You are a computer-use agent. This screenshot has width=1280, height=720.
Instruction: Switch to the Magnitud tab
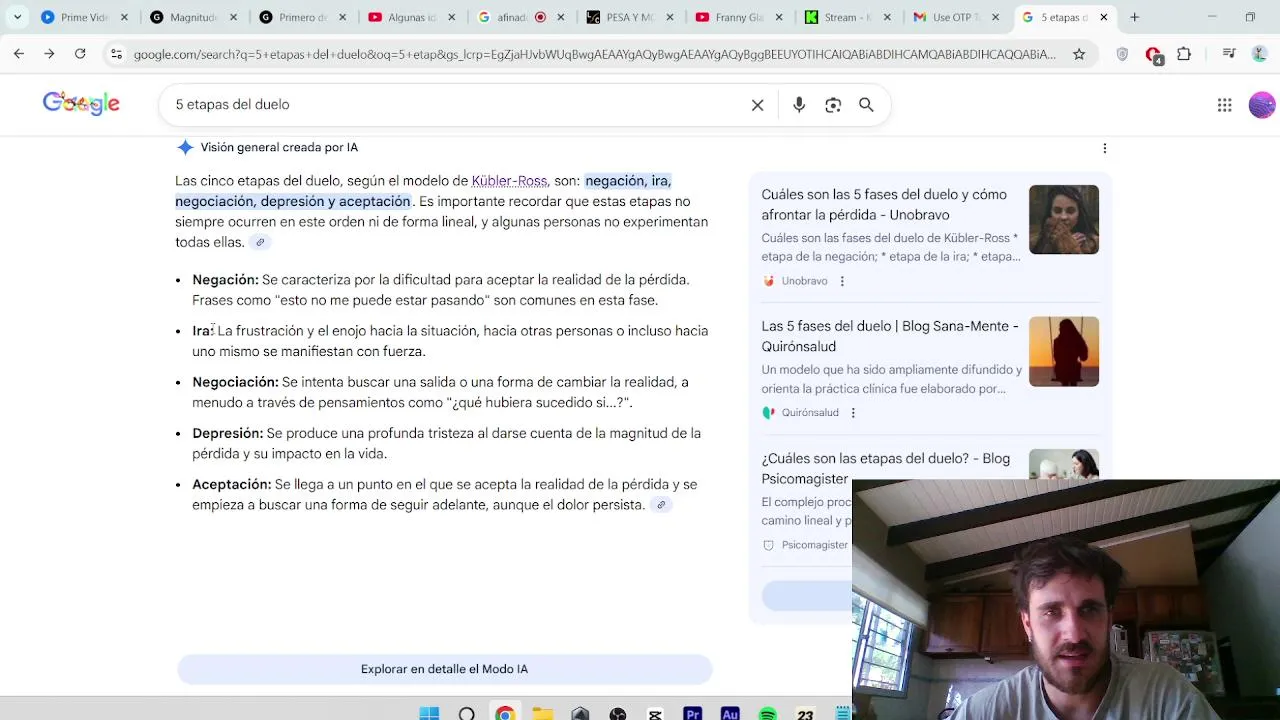194,17
